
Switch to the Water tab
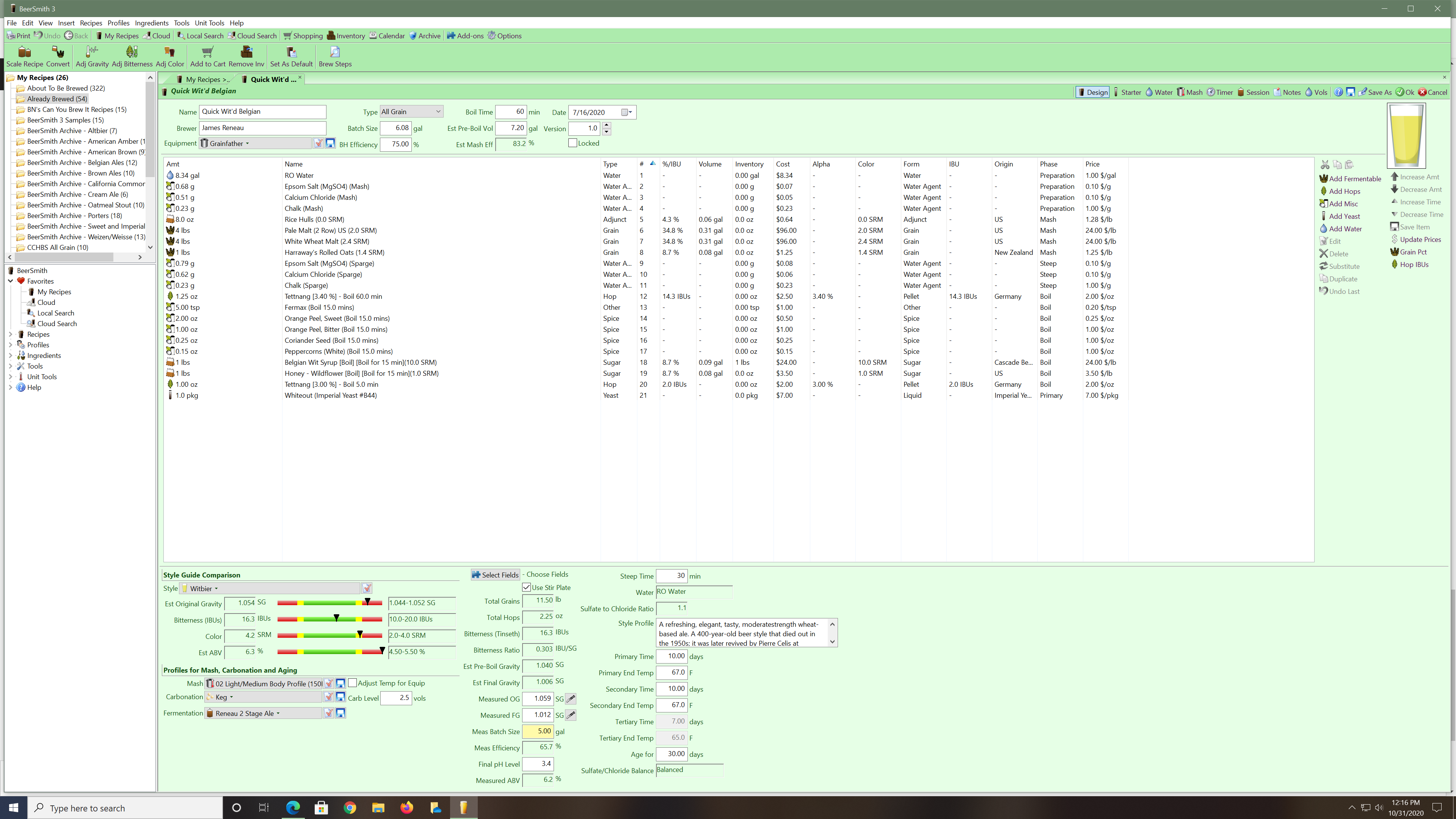(1159, 92)
